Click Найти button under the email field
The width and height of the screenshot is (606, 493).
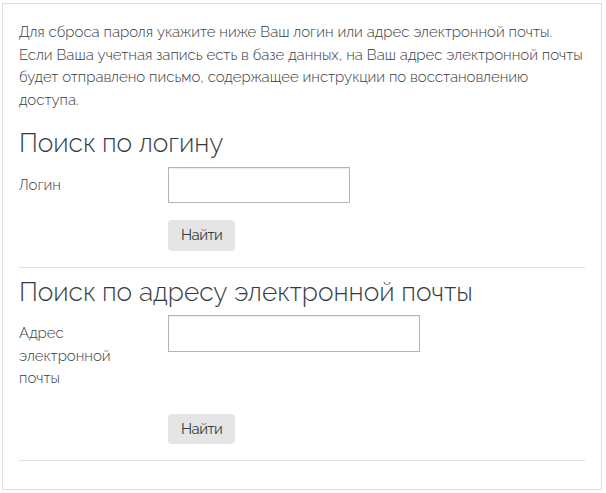point(201,429)
